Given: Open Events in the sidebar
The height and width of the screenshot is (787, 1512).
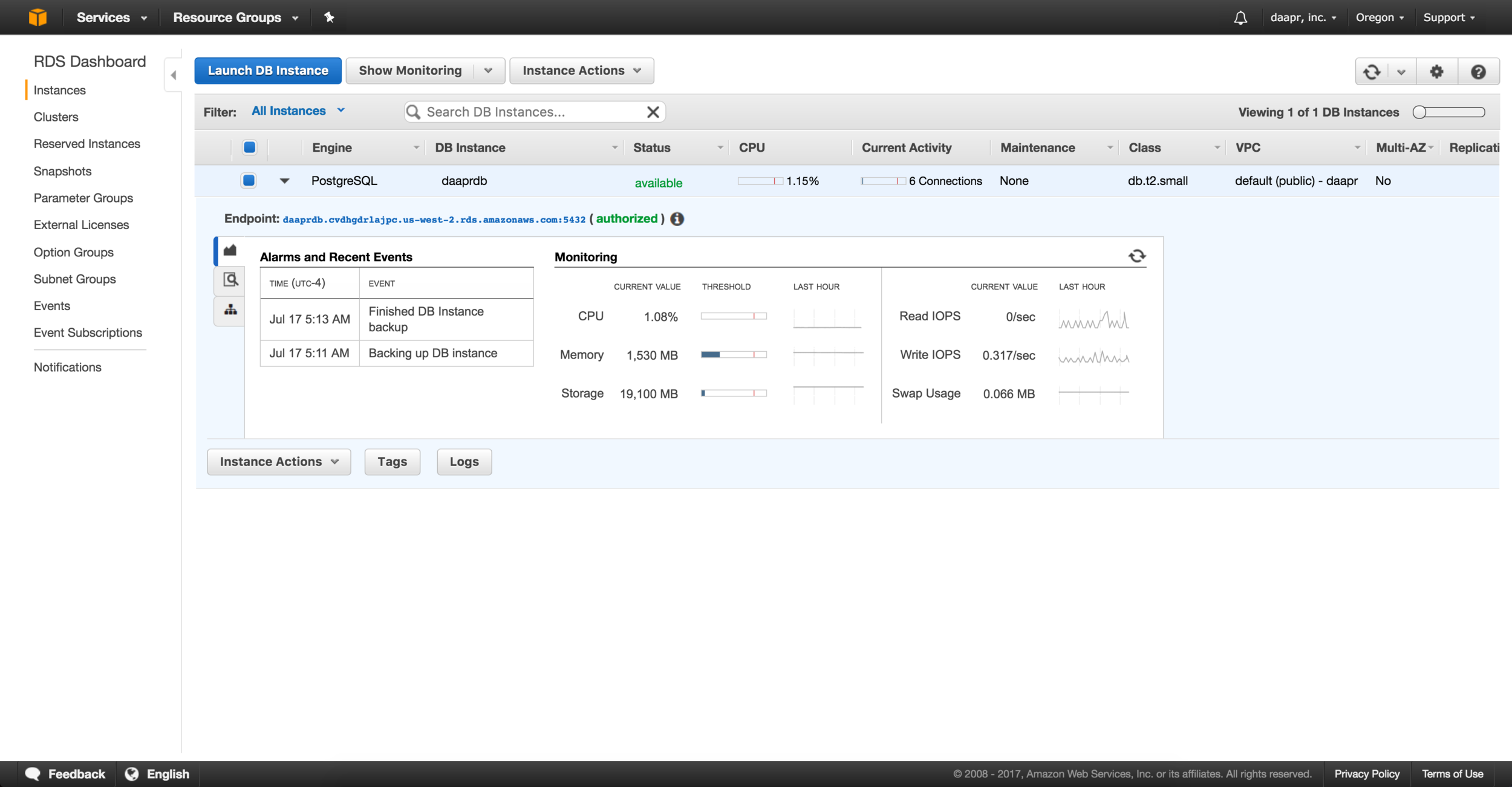Looking at the screenshot, I should (52, 306).
